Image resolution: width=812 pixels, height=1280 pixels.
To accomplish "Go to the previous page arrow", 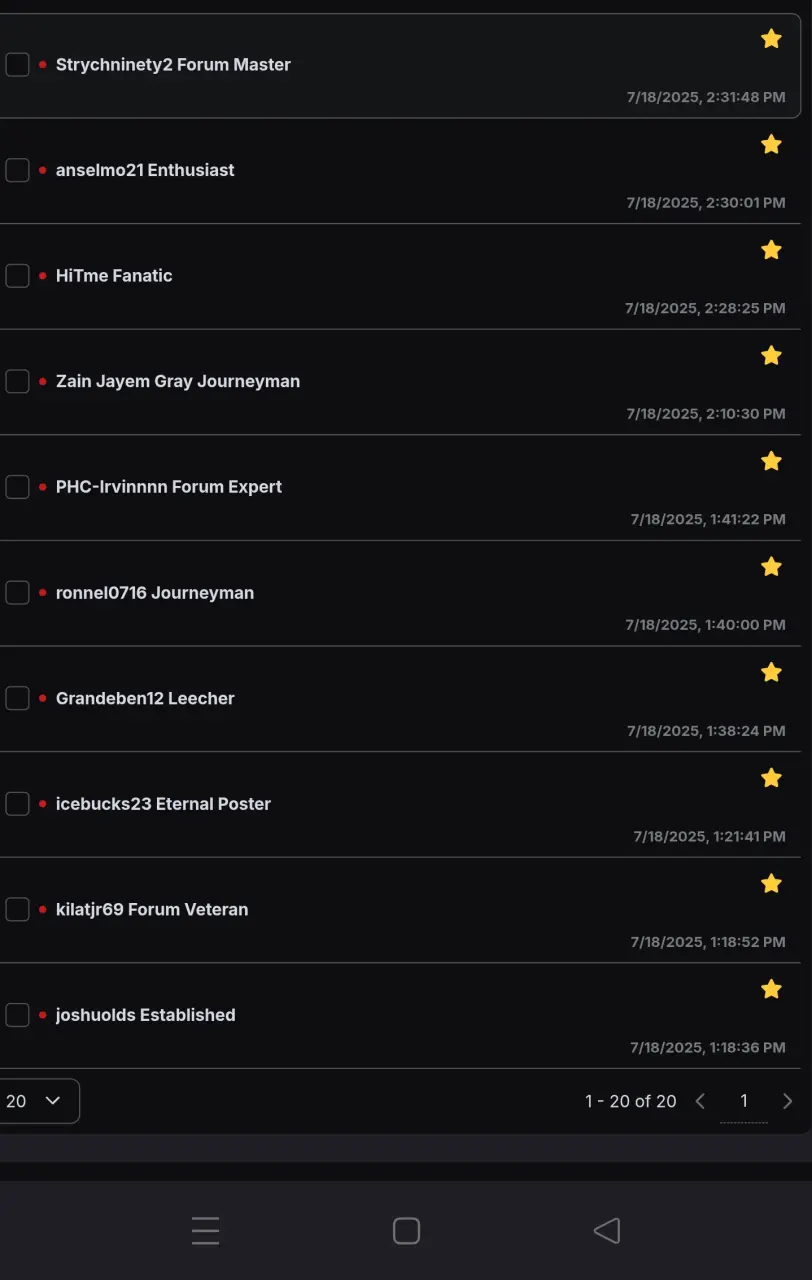I will pyautogui.click(x=700, y=1101).
